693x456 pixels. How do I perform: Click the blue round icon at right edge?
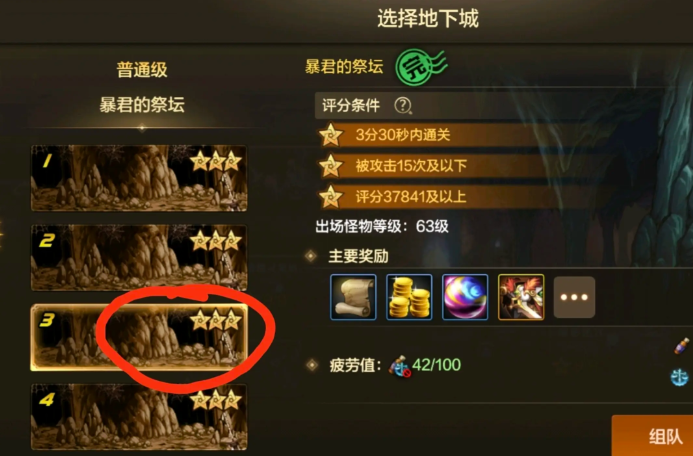point(680,377)
